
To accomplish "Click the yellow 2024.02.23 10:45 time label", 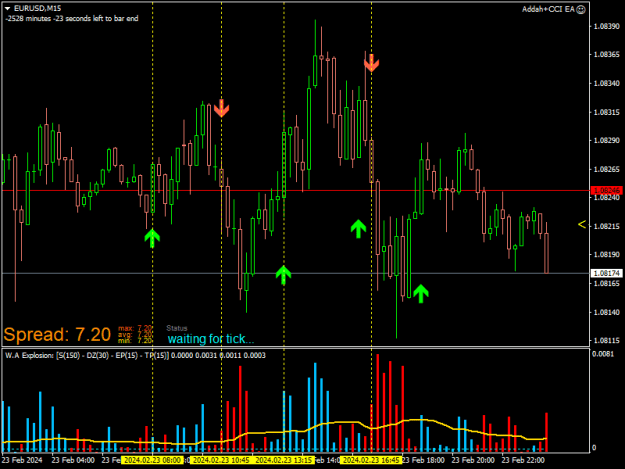I will (x=221, y=460).
